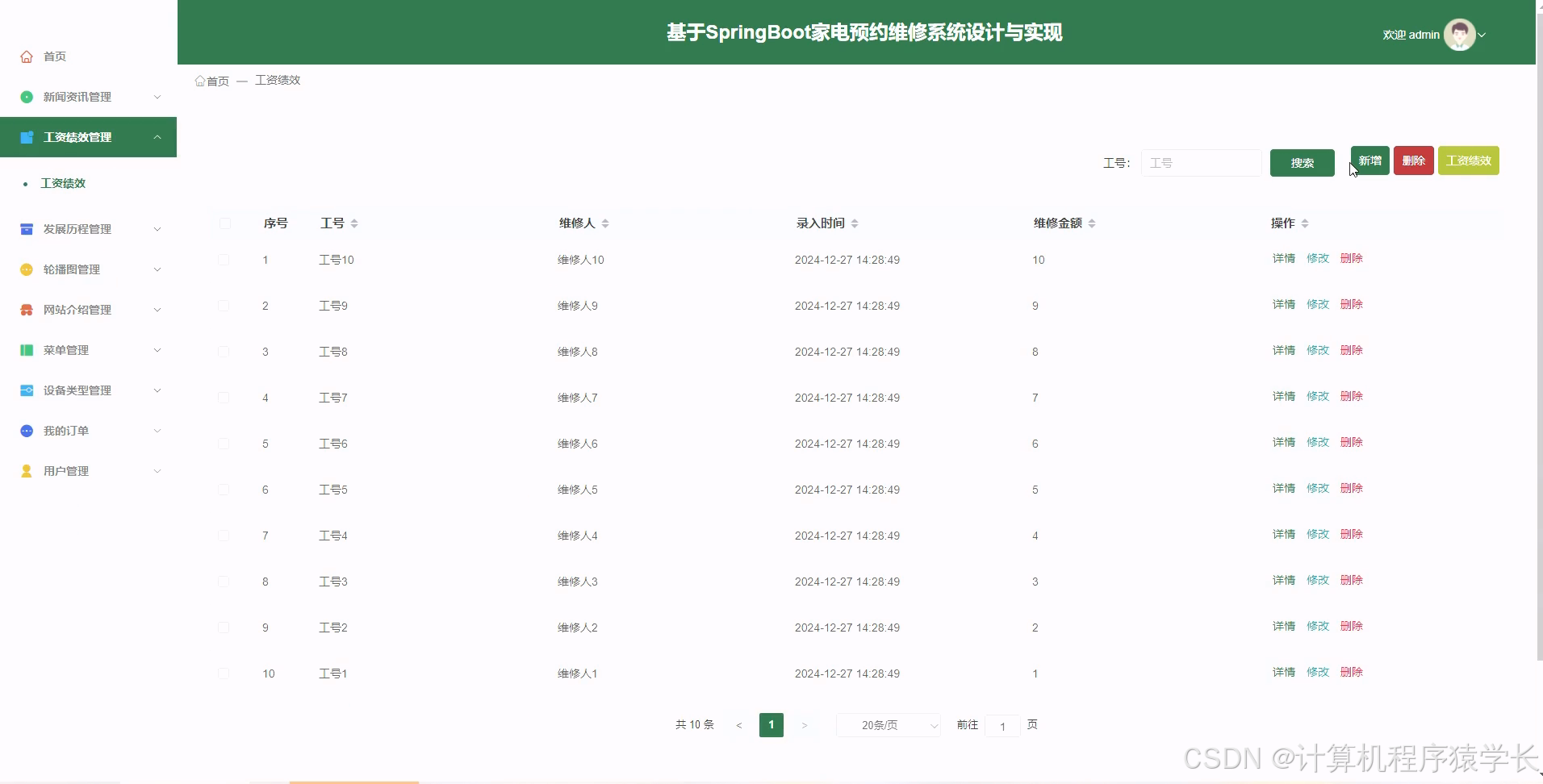Click 首页 in the breadcrumb trail

pos(218,81)
